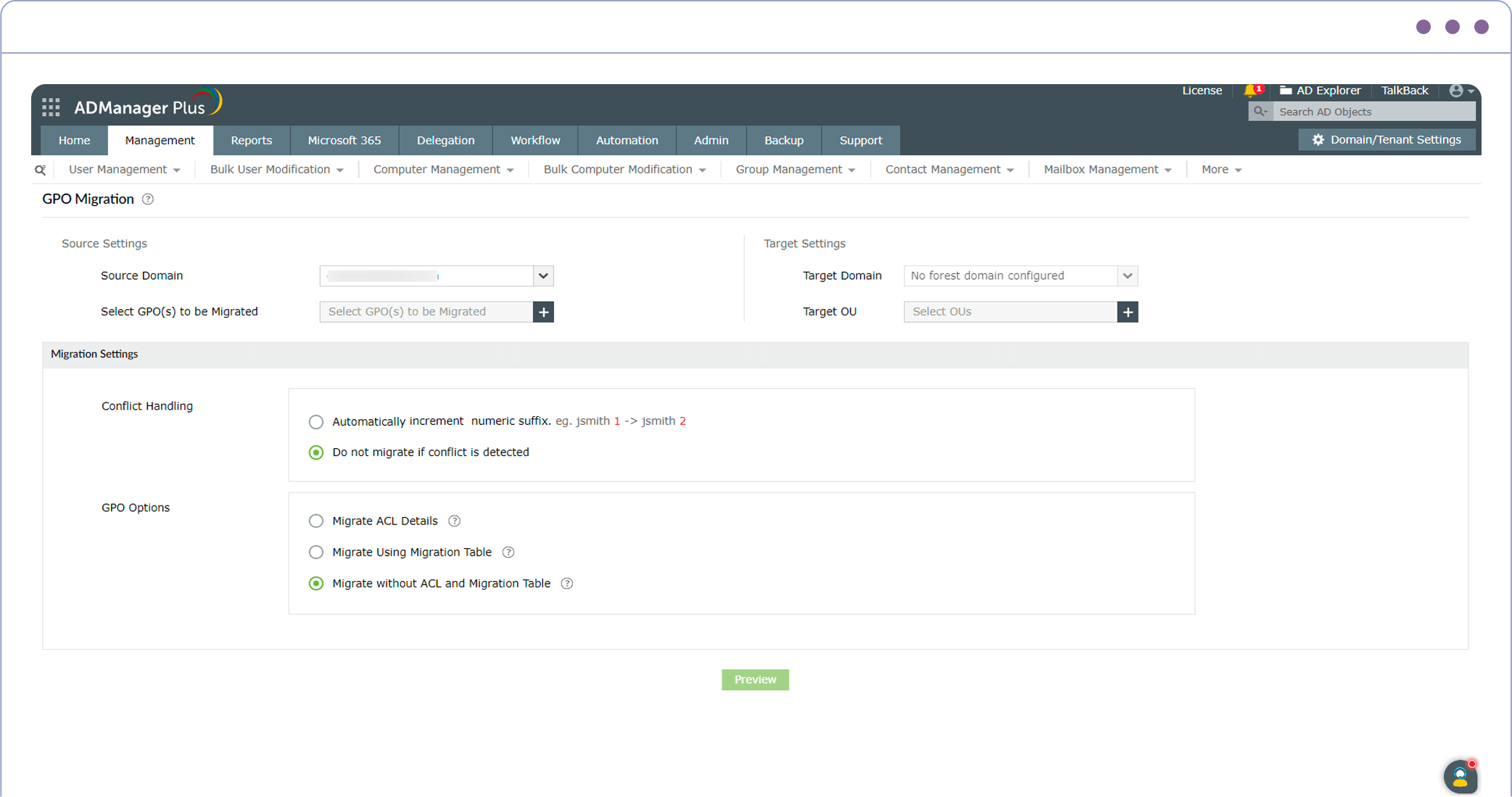Click the search icon left of User Management
The width and height of the screenshot is (1512, 797).
pos(40,169)
